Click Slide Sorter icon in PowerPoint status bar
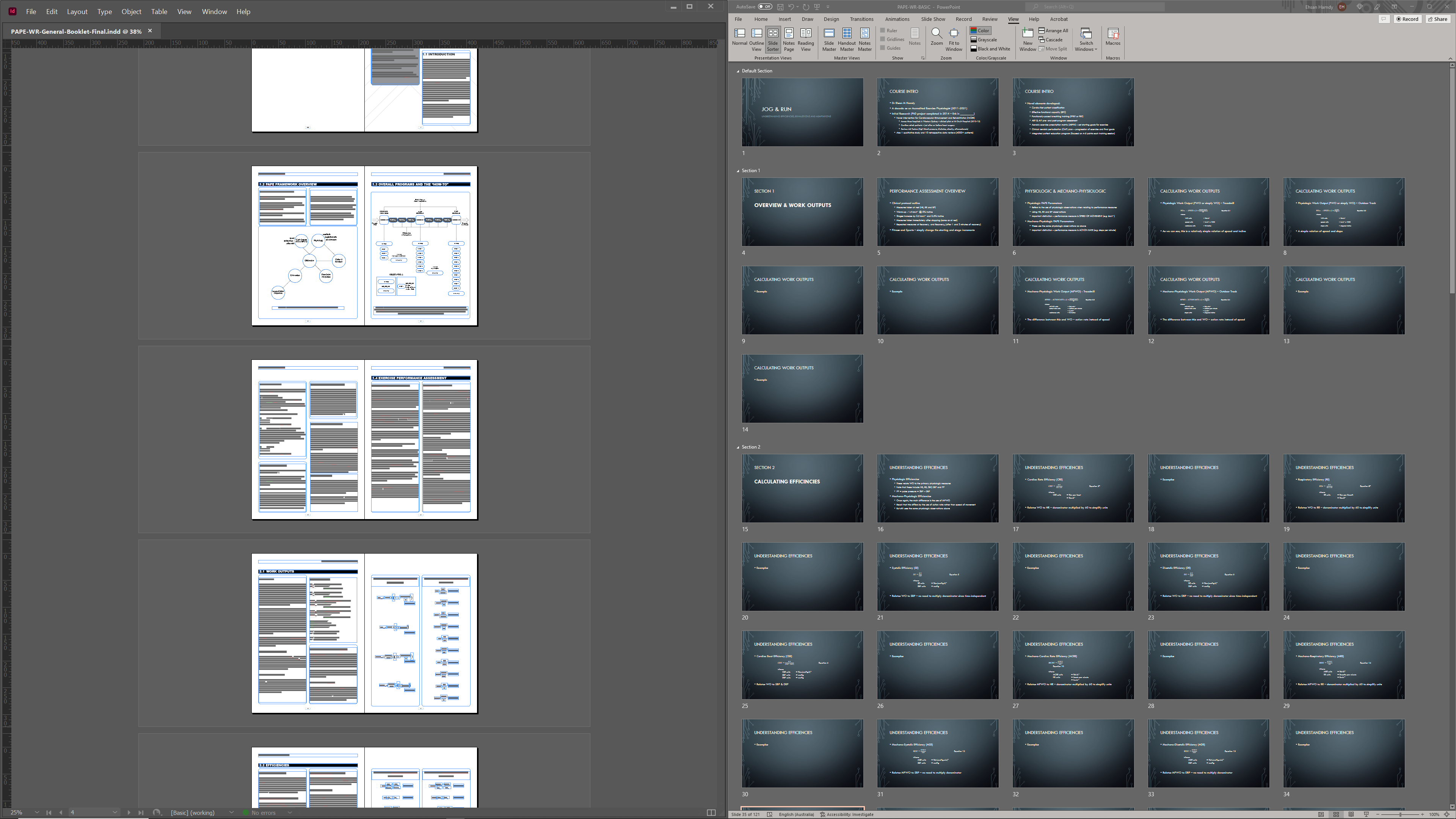This screenshot has height=819, width=1456. point(1336,814)
